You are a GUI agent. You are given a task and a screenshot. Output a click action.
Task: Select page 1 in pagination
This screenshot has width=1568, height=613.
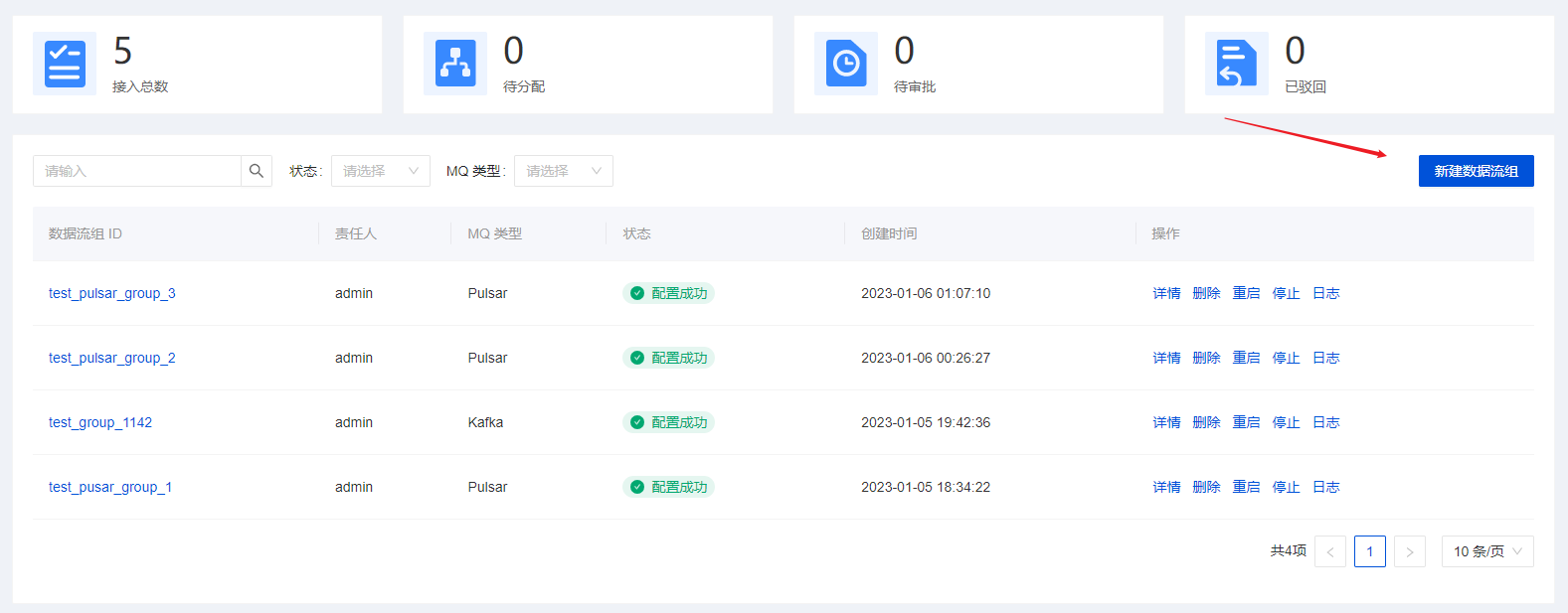click(1369, 551)
